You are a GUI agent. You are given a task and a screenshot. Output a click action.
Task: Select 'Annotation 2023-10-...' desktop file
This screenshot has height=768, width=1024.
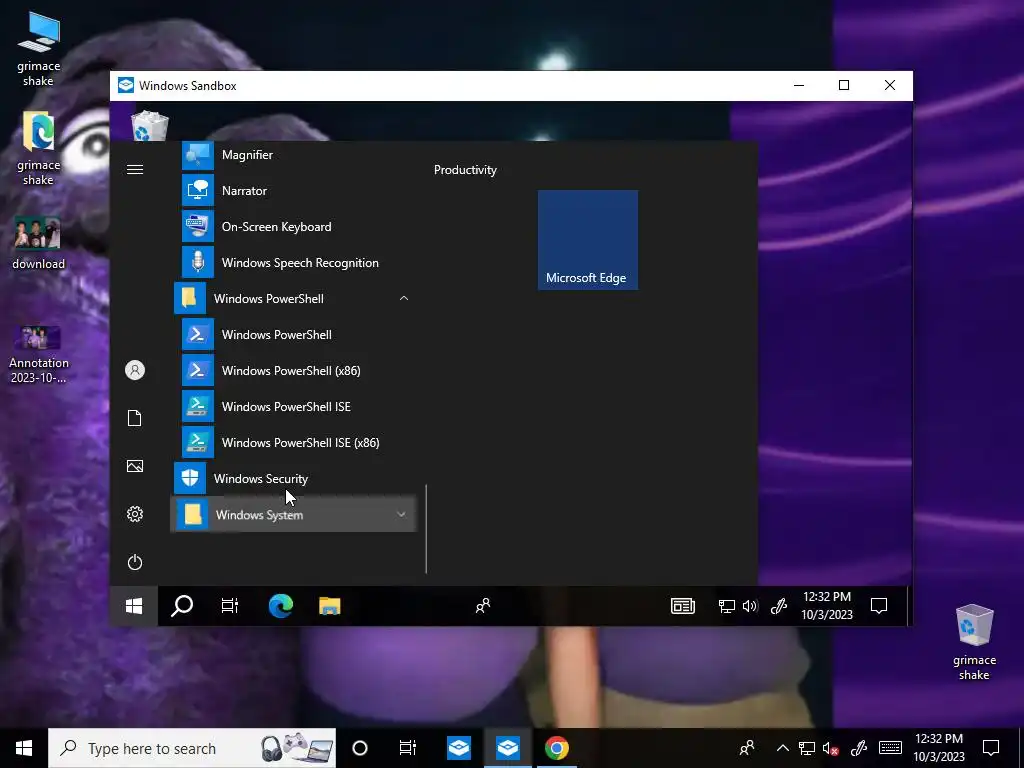coord(39,354)
